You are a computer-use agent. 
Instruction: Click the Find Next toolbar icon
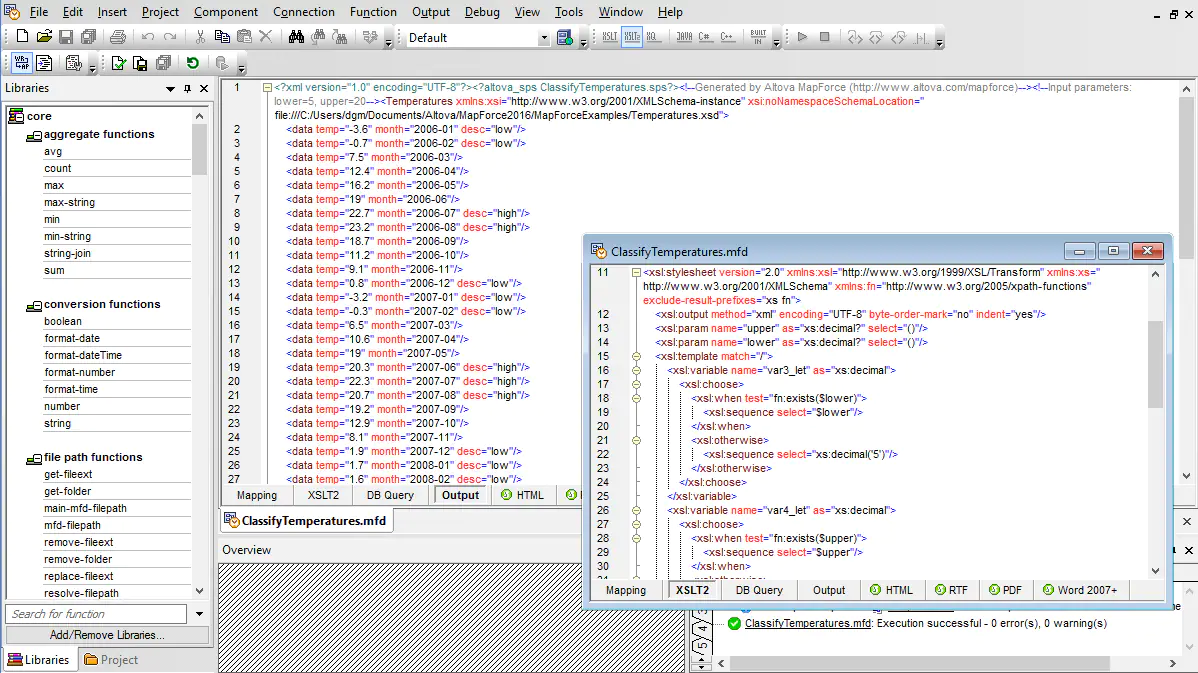(318, 37)
